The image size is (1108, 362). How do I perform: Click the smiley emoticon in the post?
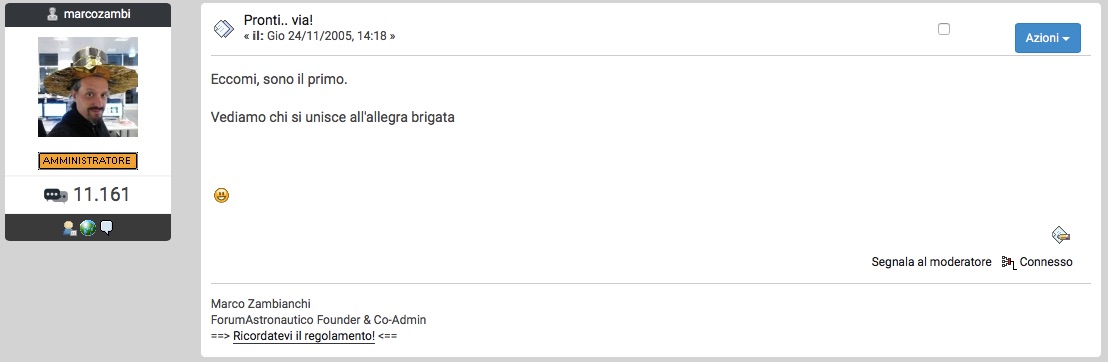coord(221,195)
